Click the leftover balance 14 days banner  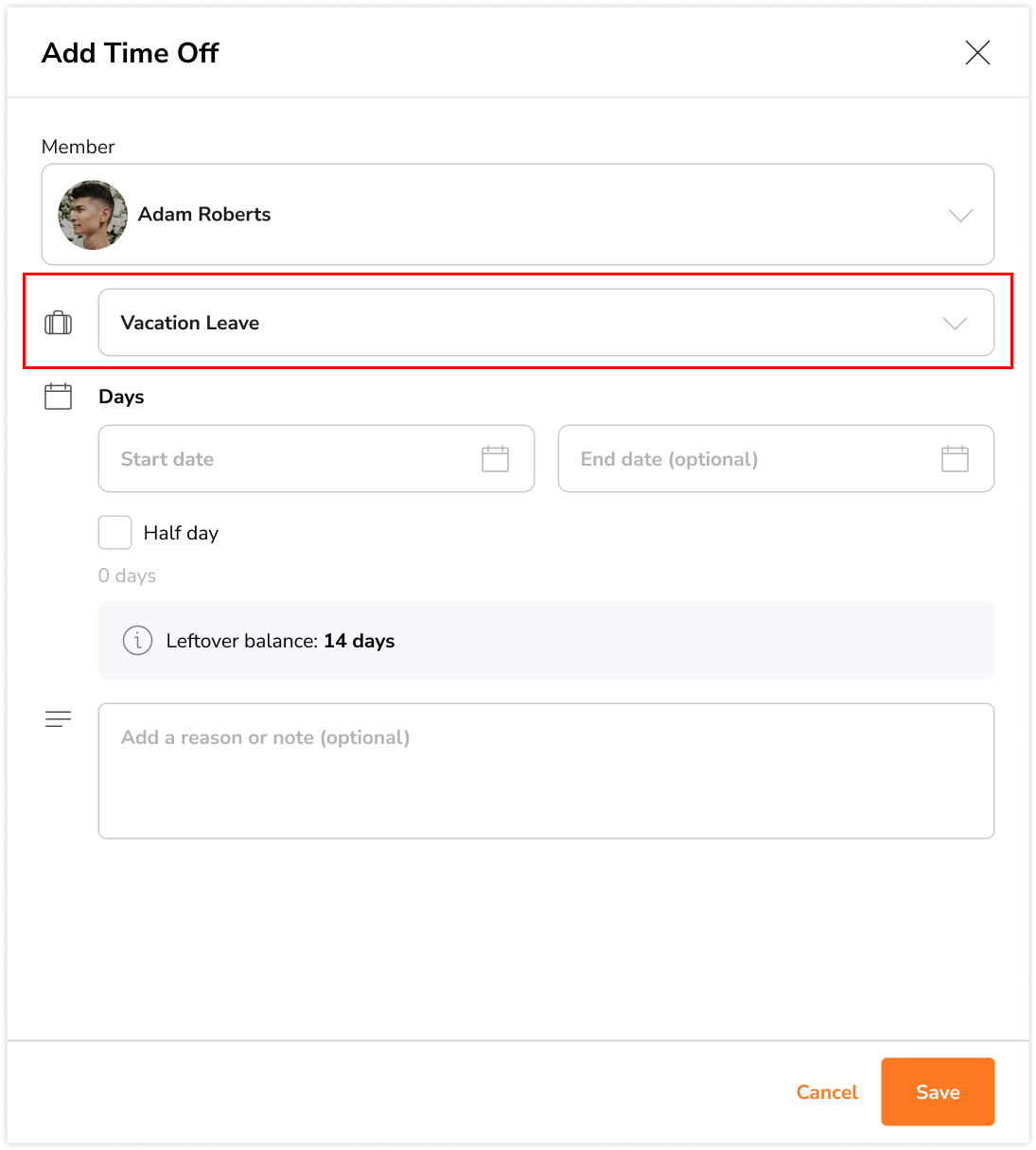tap(546, 641)
